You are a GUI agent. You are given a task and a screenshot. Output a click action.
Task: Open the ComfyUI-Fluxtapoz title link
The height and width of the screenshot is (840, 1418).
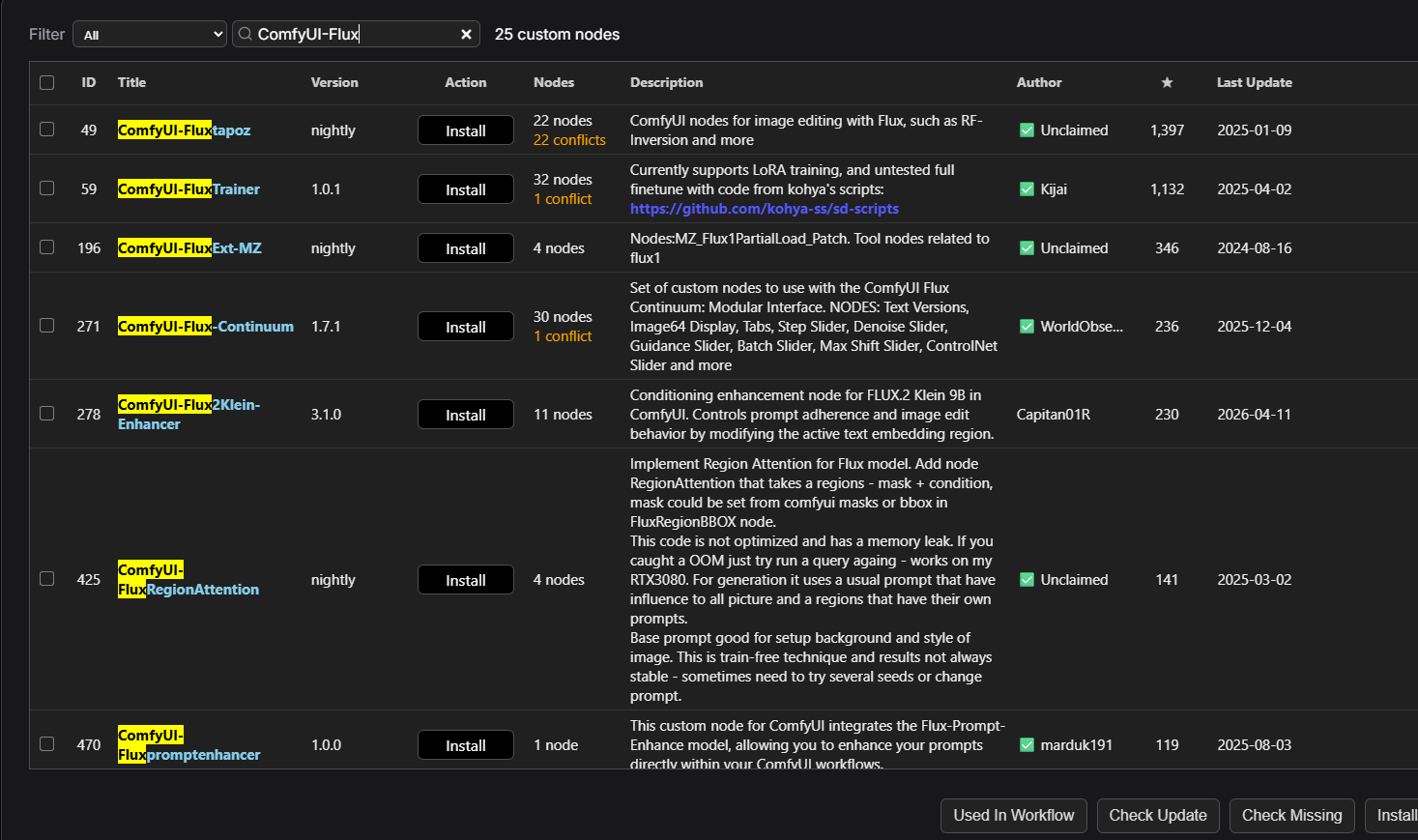184,130
